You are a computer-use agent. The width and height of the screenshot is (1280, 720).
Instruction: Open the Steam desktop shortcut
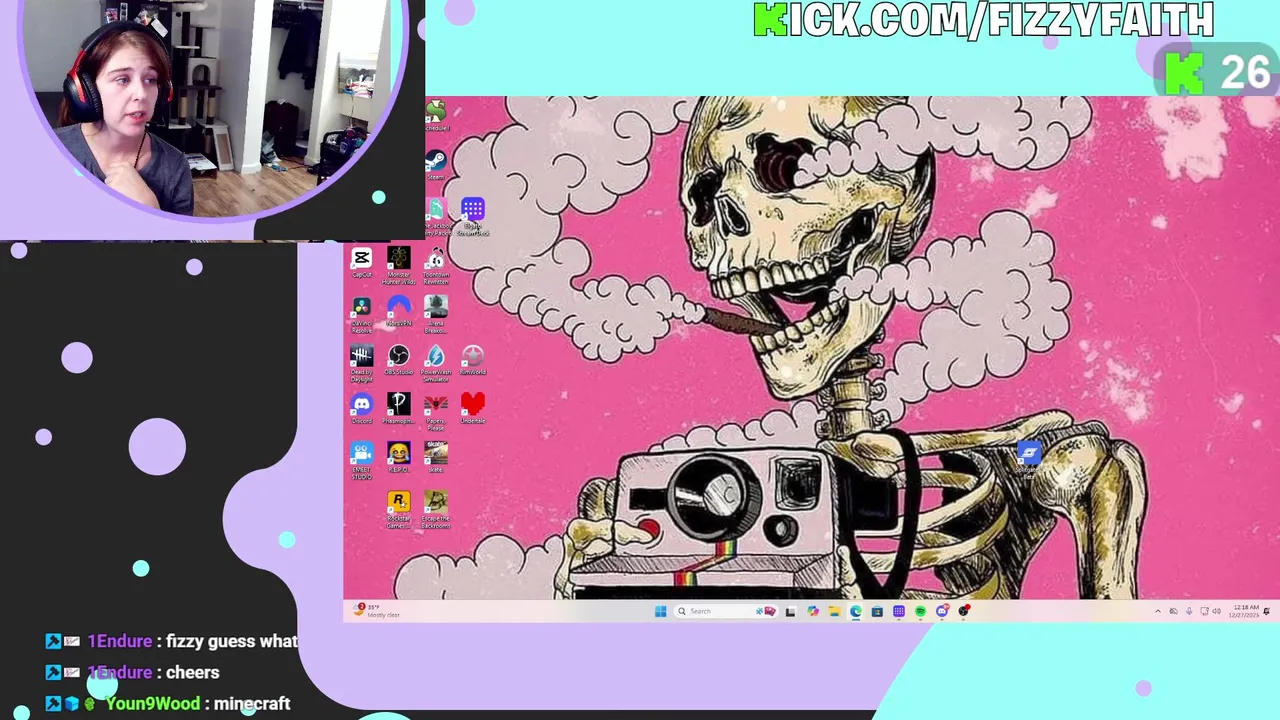(435, 165)
